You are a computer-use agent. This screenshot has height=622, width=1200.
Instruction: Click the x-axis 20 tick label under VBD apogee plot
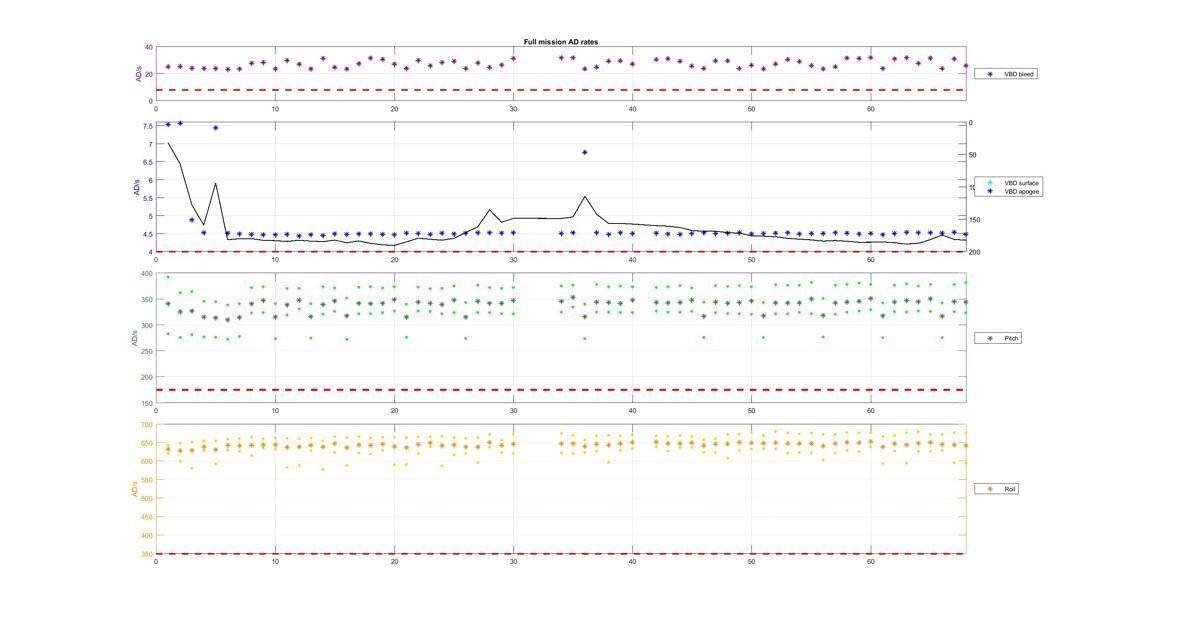click(394, 260)
